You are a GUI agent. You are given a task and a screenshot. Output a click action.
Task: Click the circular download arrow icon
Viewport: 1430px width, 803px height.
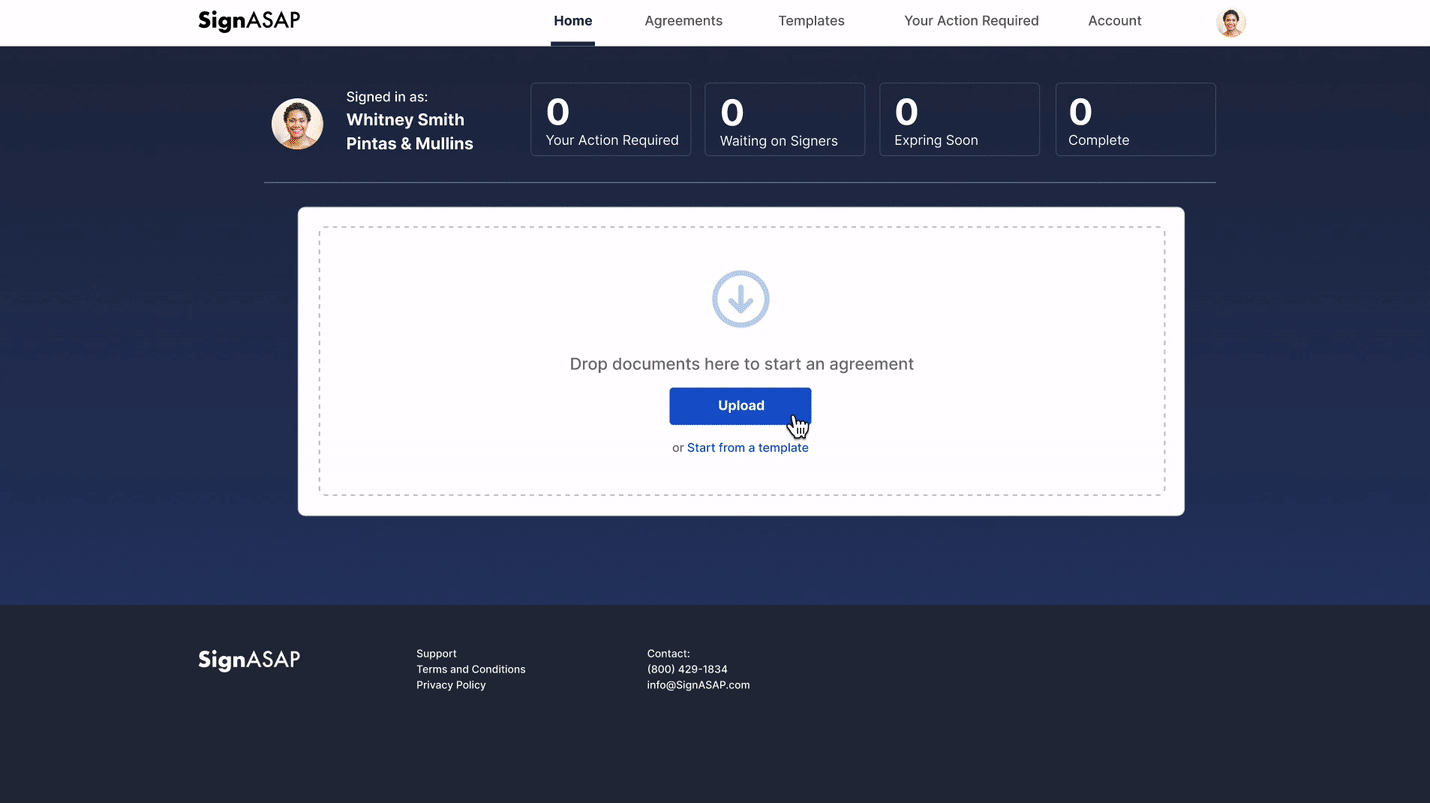click(x=741, y=299)
